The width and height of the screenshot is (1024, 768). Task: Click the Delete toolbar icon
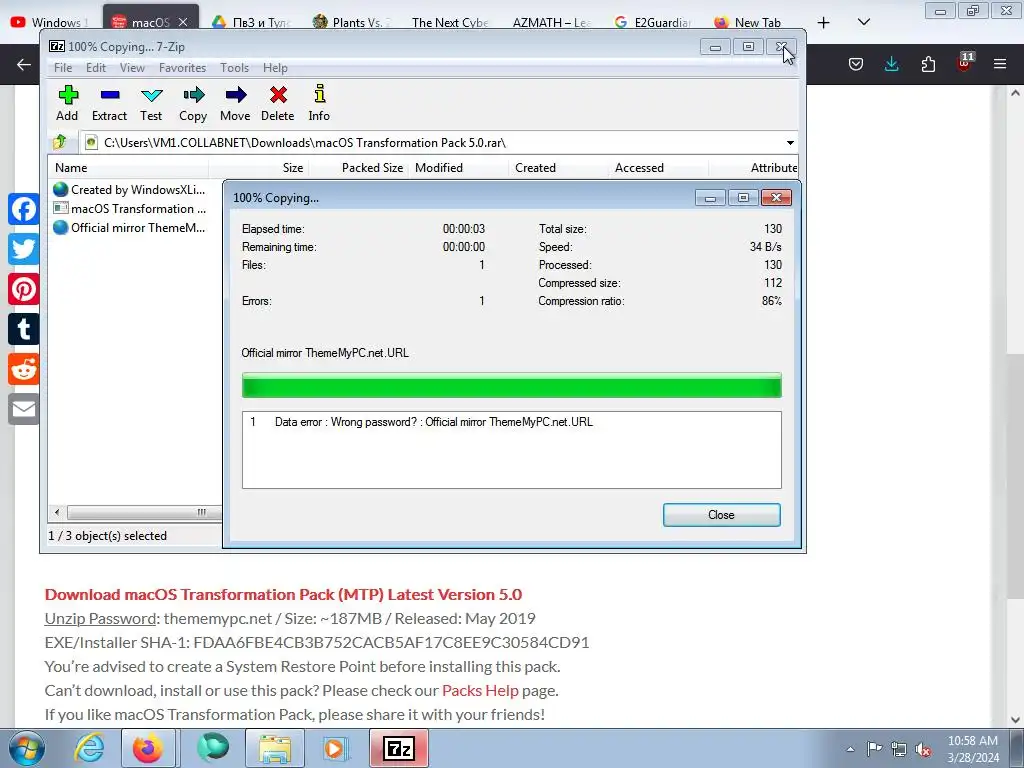tap(278, 103)
